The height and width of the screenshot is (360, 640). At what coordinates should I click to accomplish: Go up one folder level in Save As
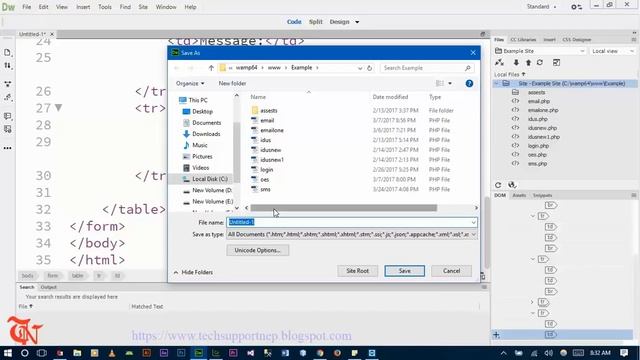pos(211,68)
